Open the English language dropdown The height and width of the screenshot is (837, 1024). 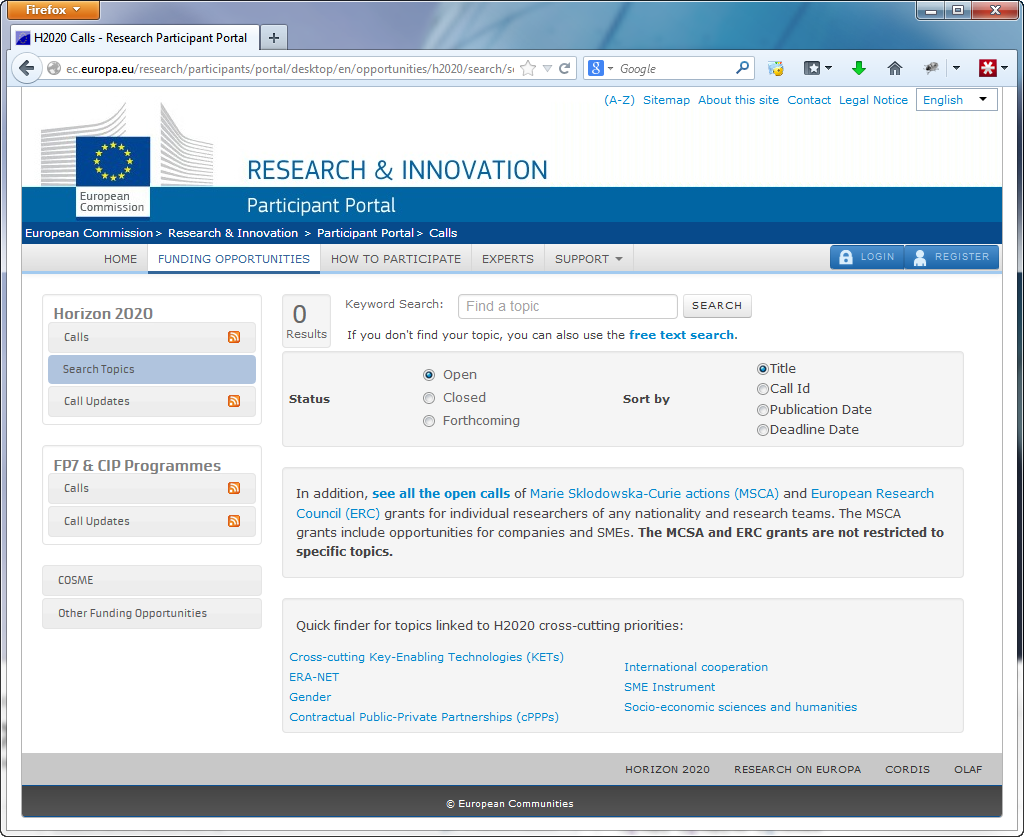[957, 100]
